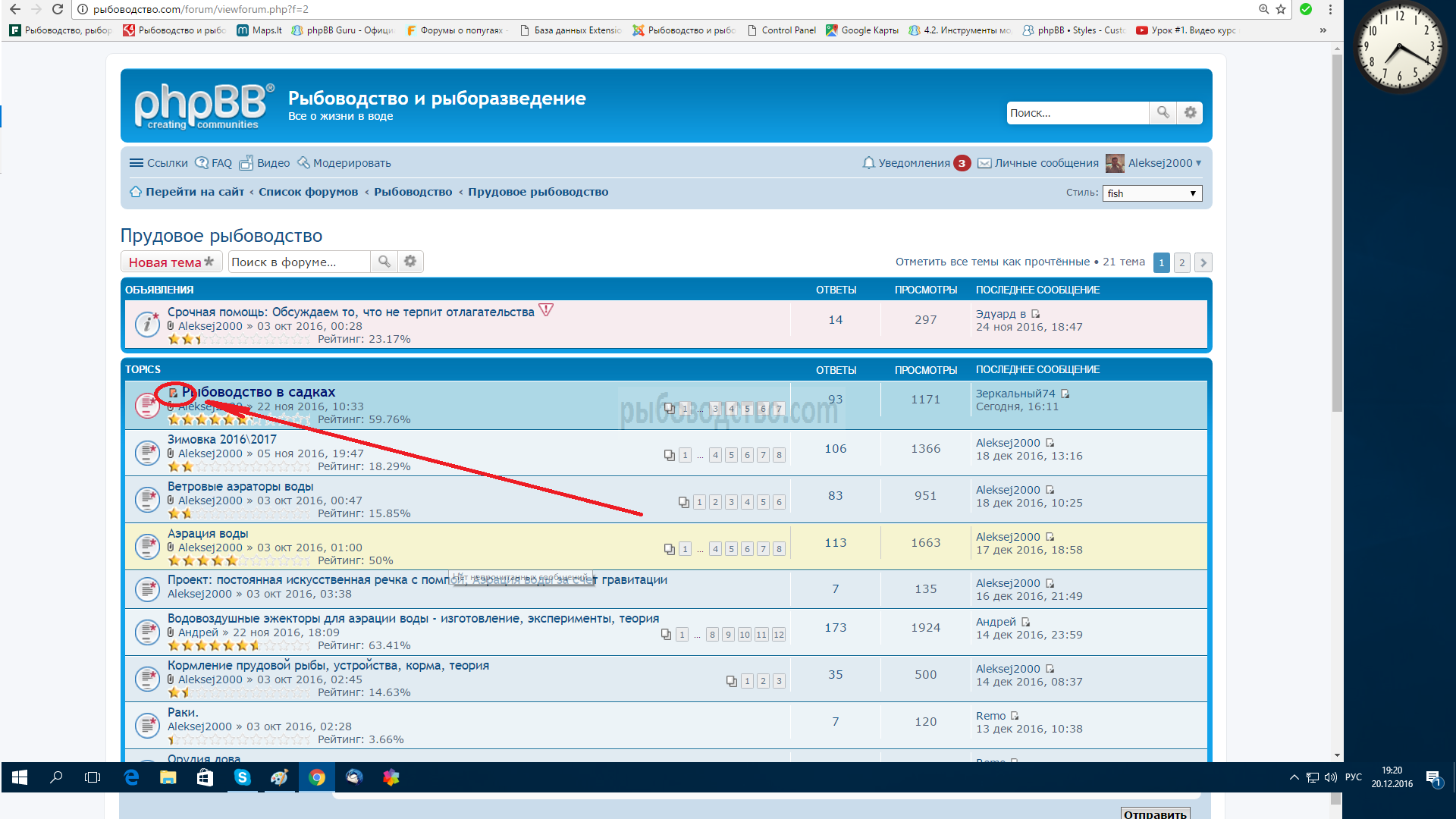Click the forum search magnifier icon
Viewport: 1456px width, 819px height.
[384, 262]
